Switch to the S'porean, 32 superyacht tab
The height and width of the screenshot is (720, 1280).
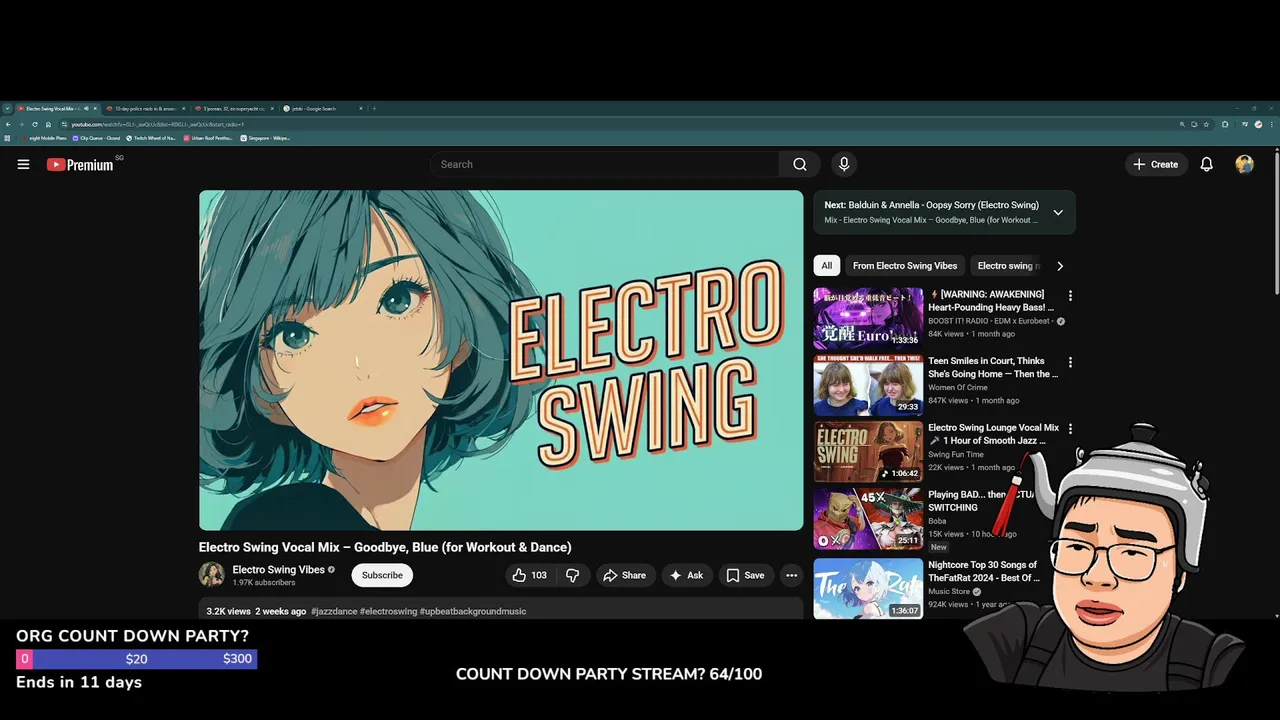pos(234,108)
